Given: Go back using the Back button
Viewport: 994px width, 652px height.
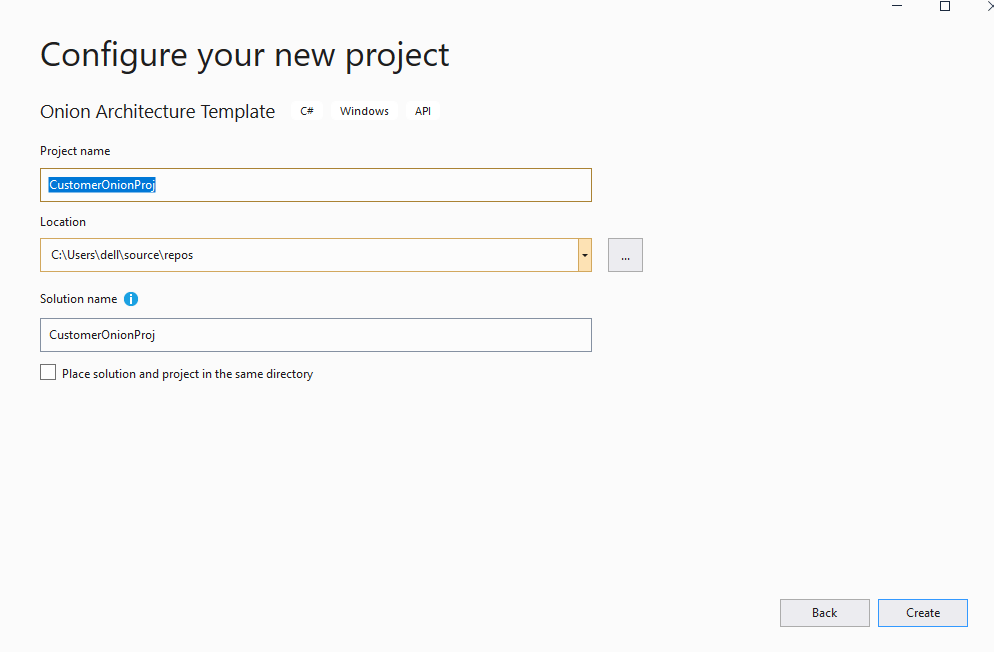Looking at the screenshot, I should coord(824,612).
